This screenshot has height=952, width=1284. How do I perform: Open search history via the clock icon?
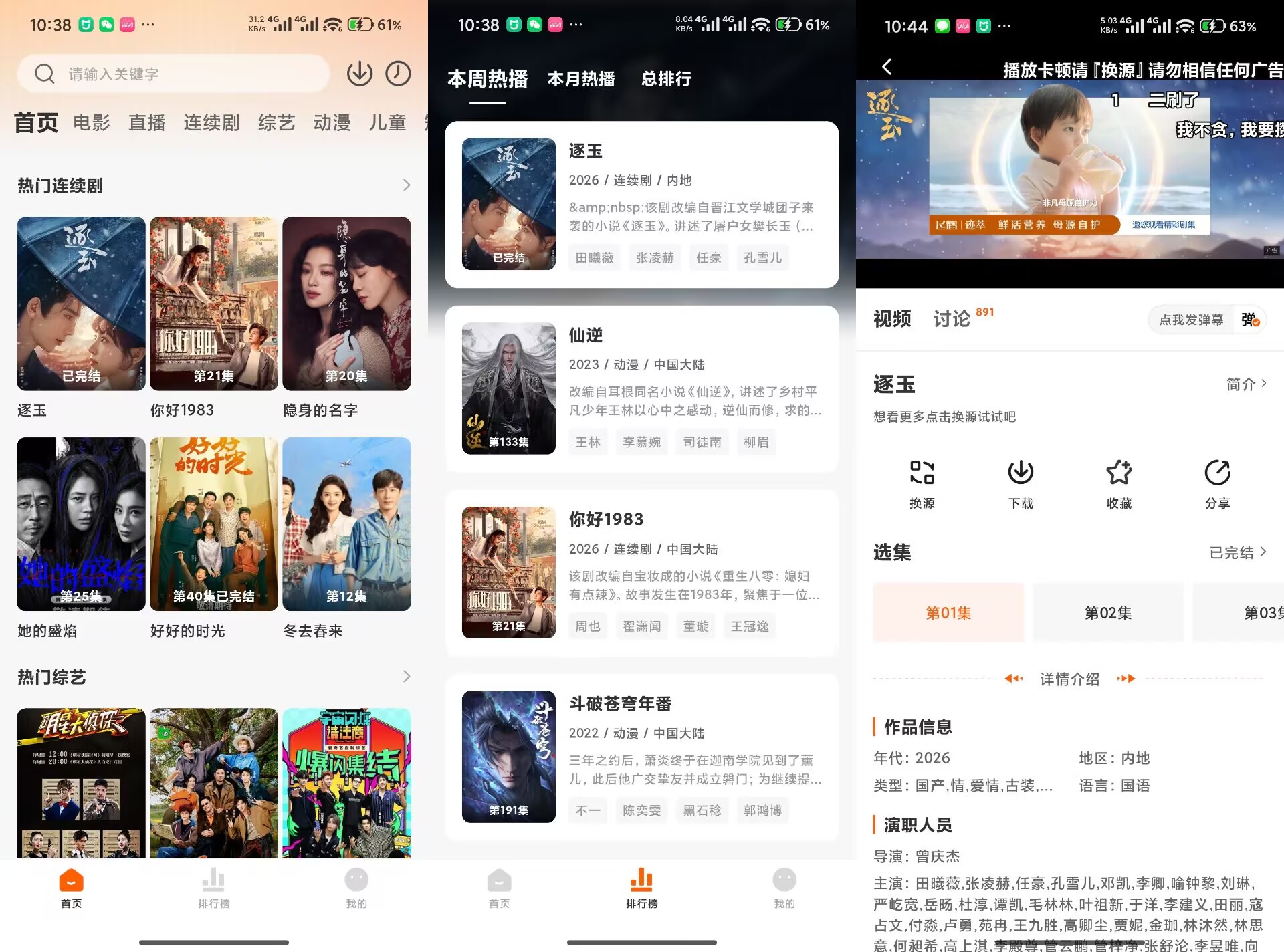398,74
